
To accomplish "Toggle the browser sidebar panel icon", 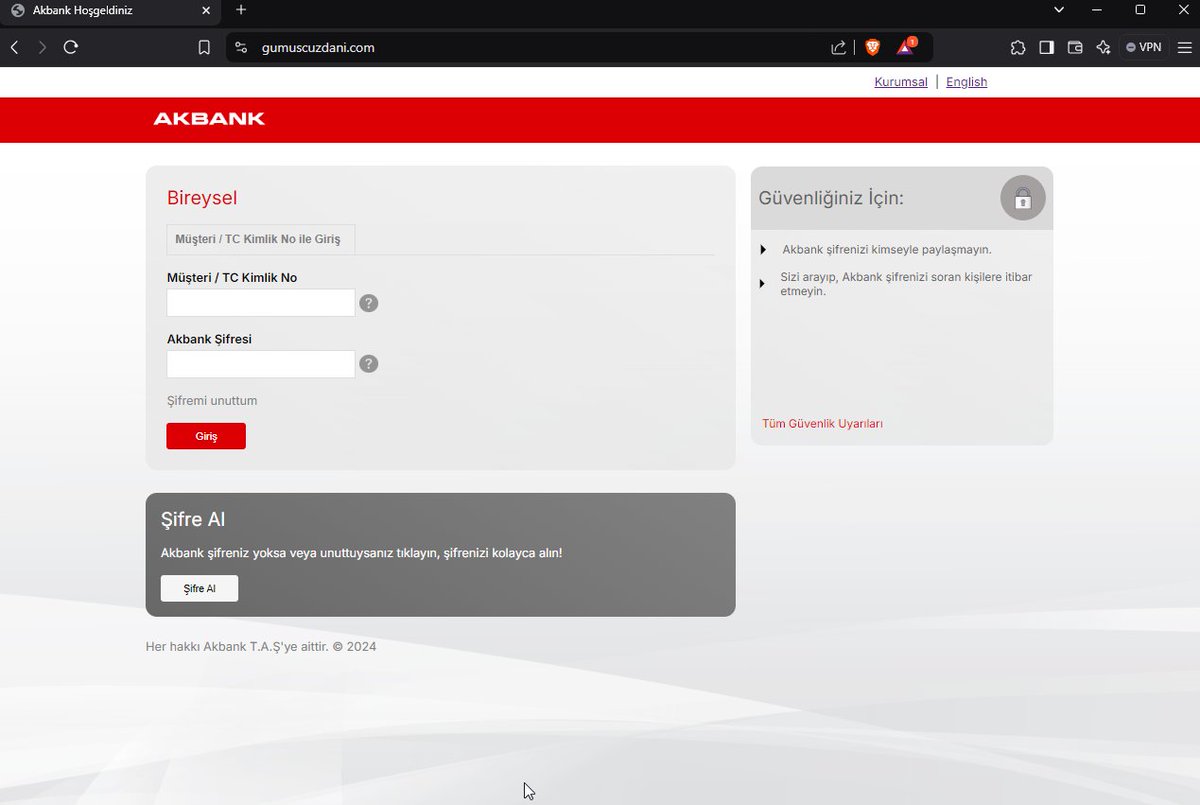I will point(1046,47).
